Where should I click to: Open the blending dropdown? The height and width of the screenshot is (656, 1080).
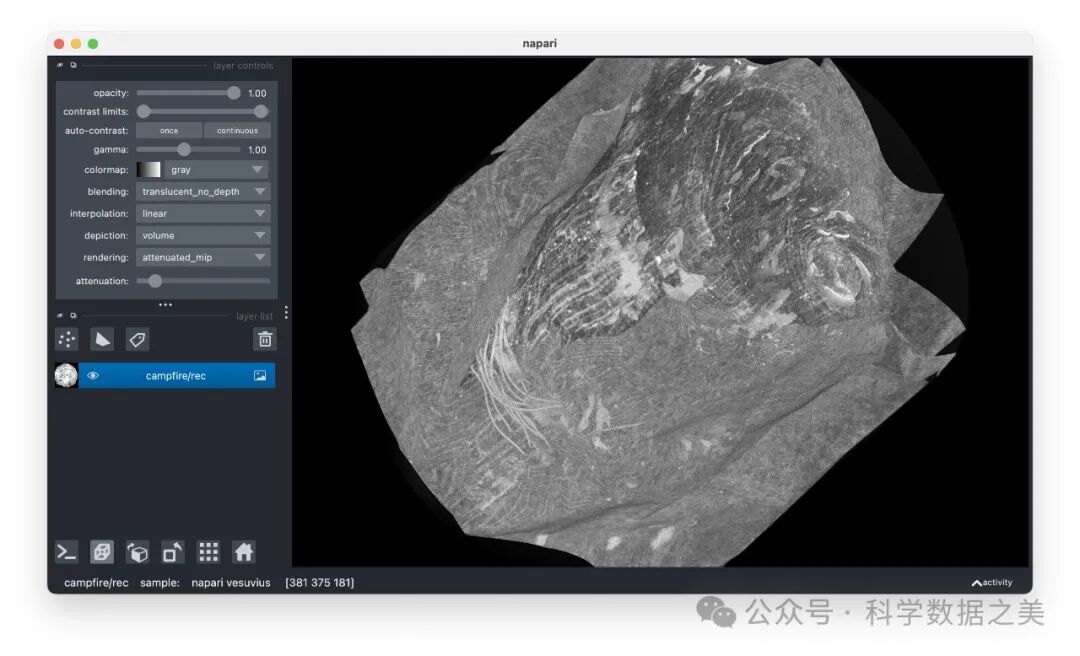(x=203, y=192)
